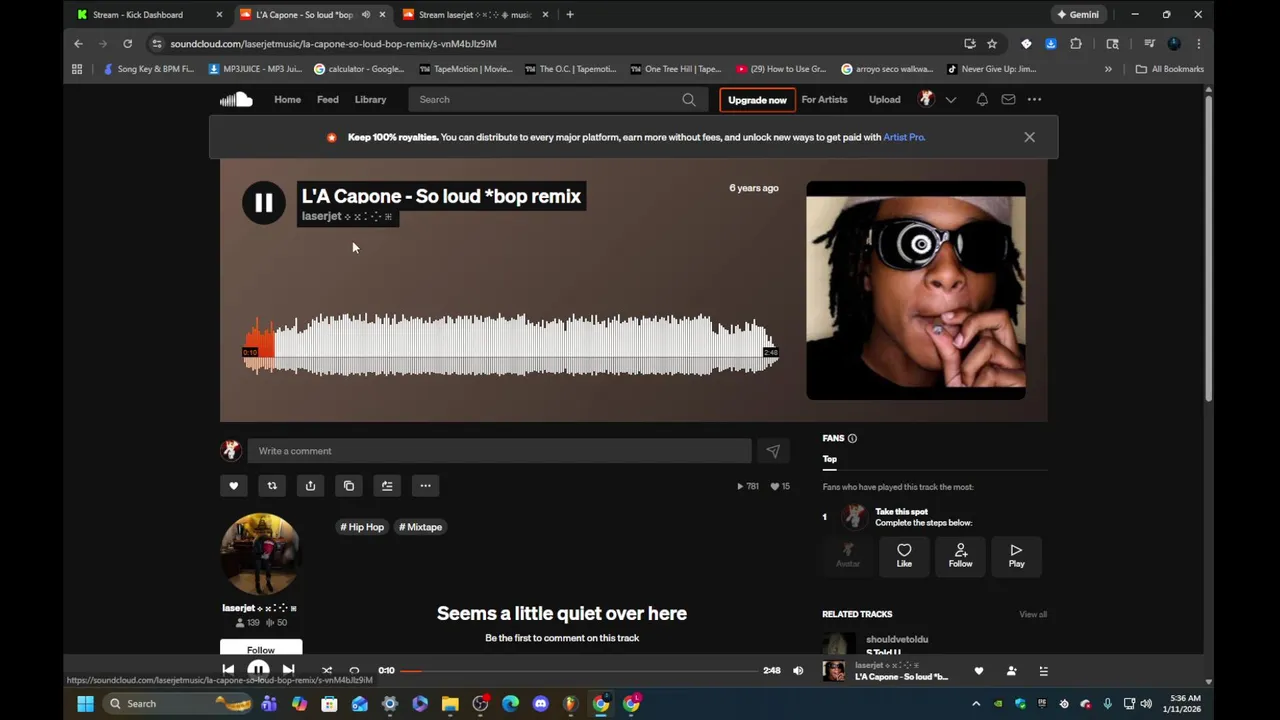Screen dimensions: 1280x720
Task: Share the track with the share icon
Action: tap(310, 486)
